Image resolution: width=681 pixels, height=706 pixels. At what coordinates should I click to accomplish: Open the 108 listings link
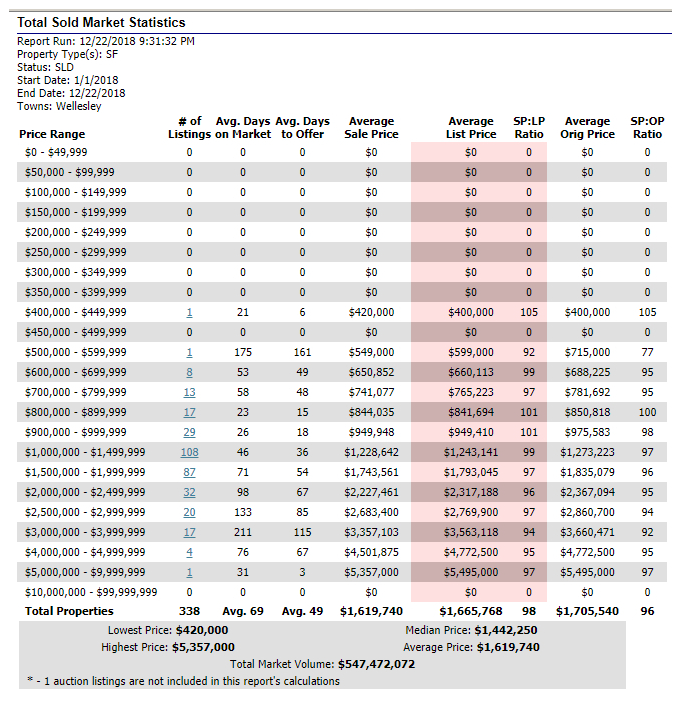pyautogui.click(x=189, y=452)
